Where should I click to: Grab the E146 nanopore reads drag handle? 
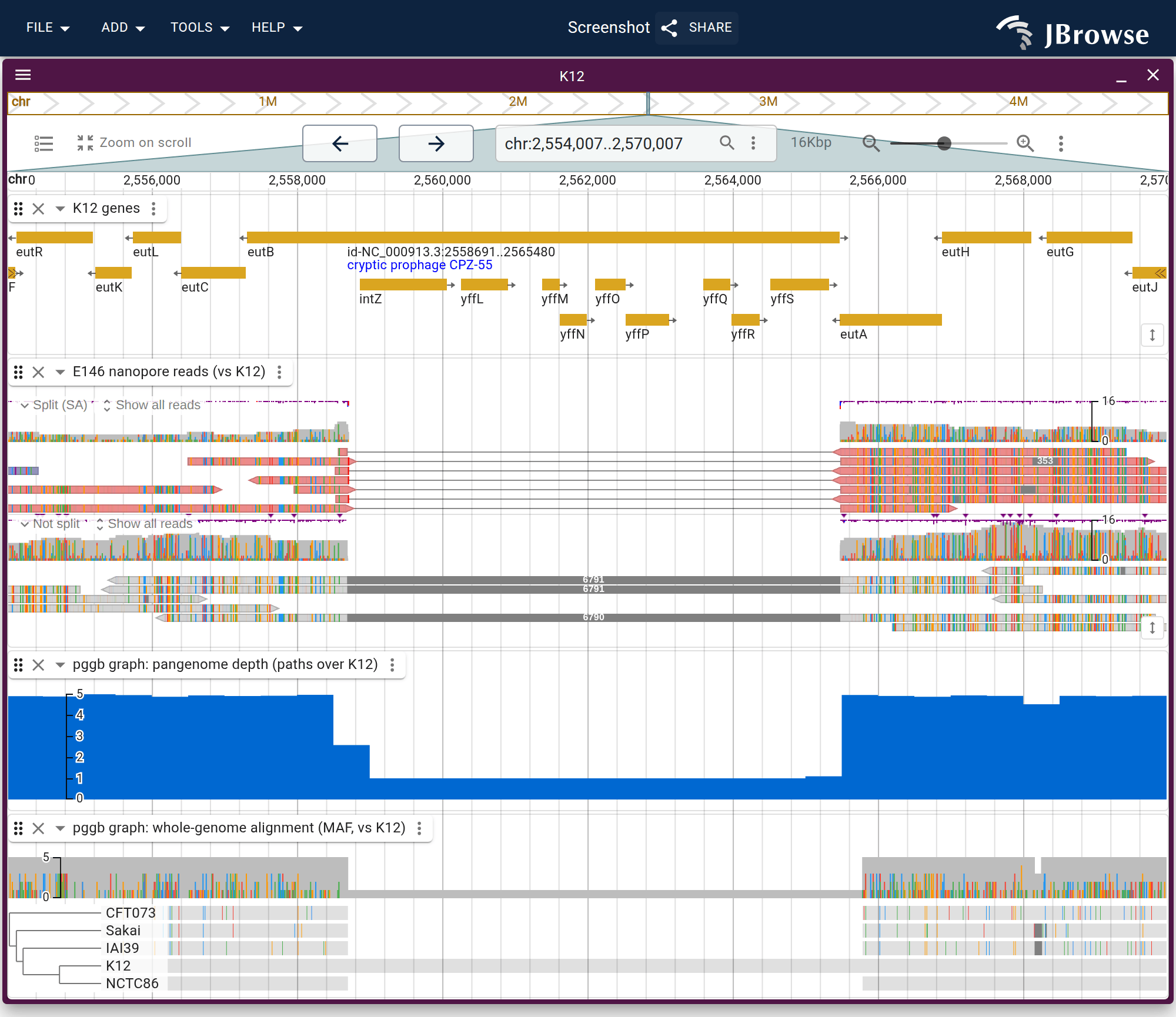pyautogui.click(x=18, y=372)
